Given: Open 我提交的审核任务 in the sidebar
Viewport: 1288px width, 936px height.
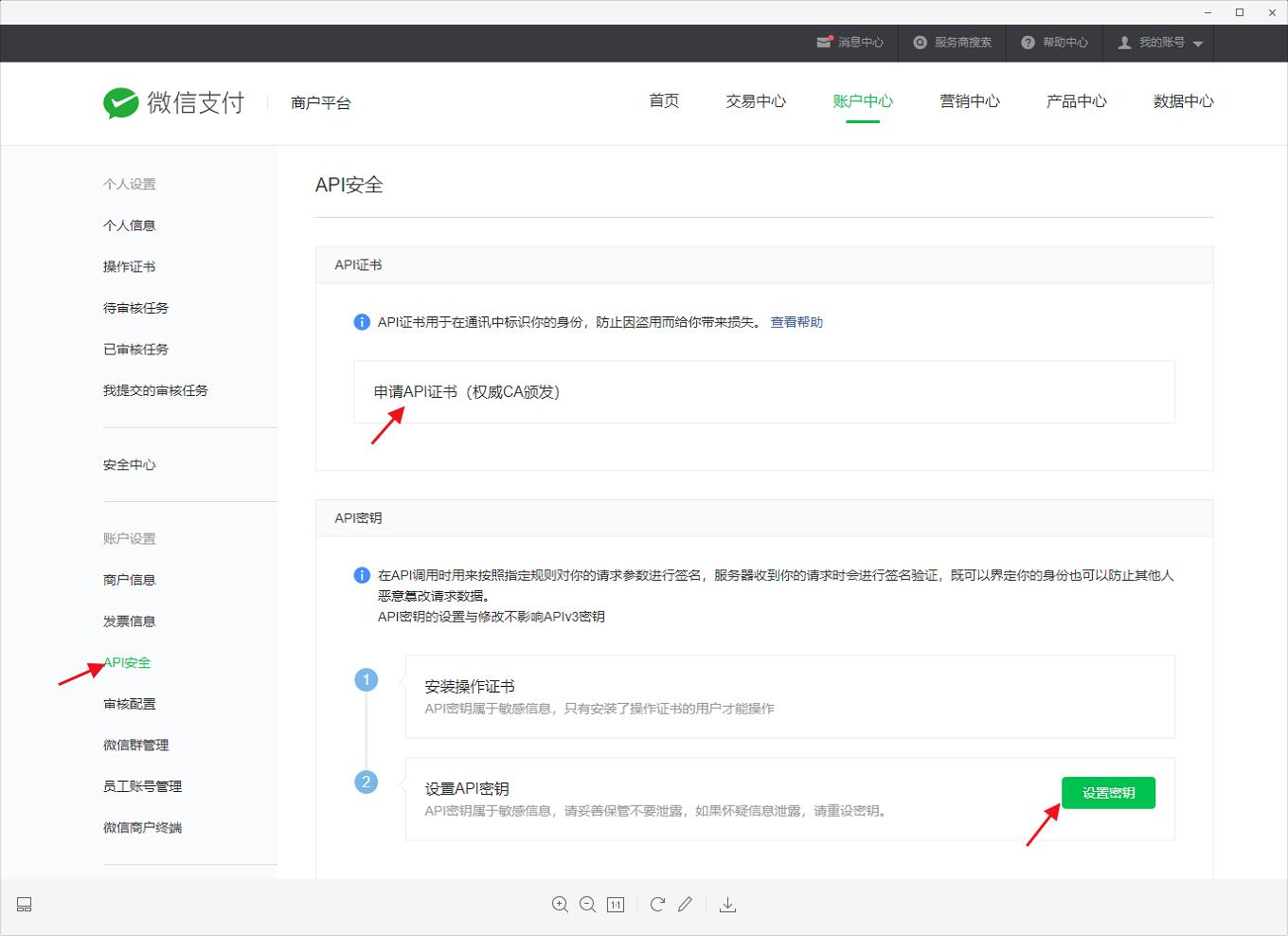Looking at the screenshot, I should click(x=155, y=390).
